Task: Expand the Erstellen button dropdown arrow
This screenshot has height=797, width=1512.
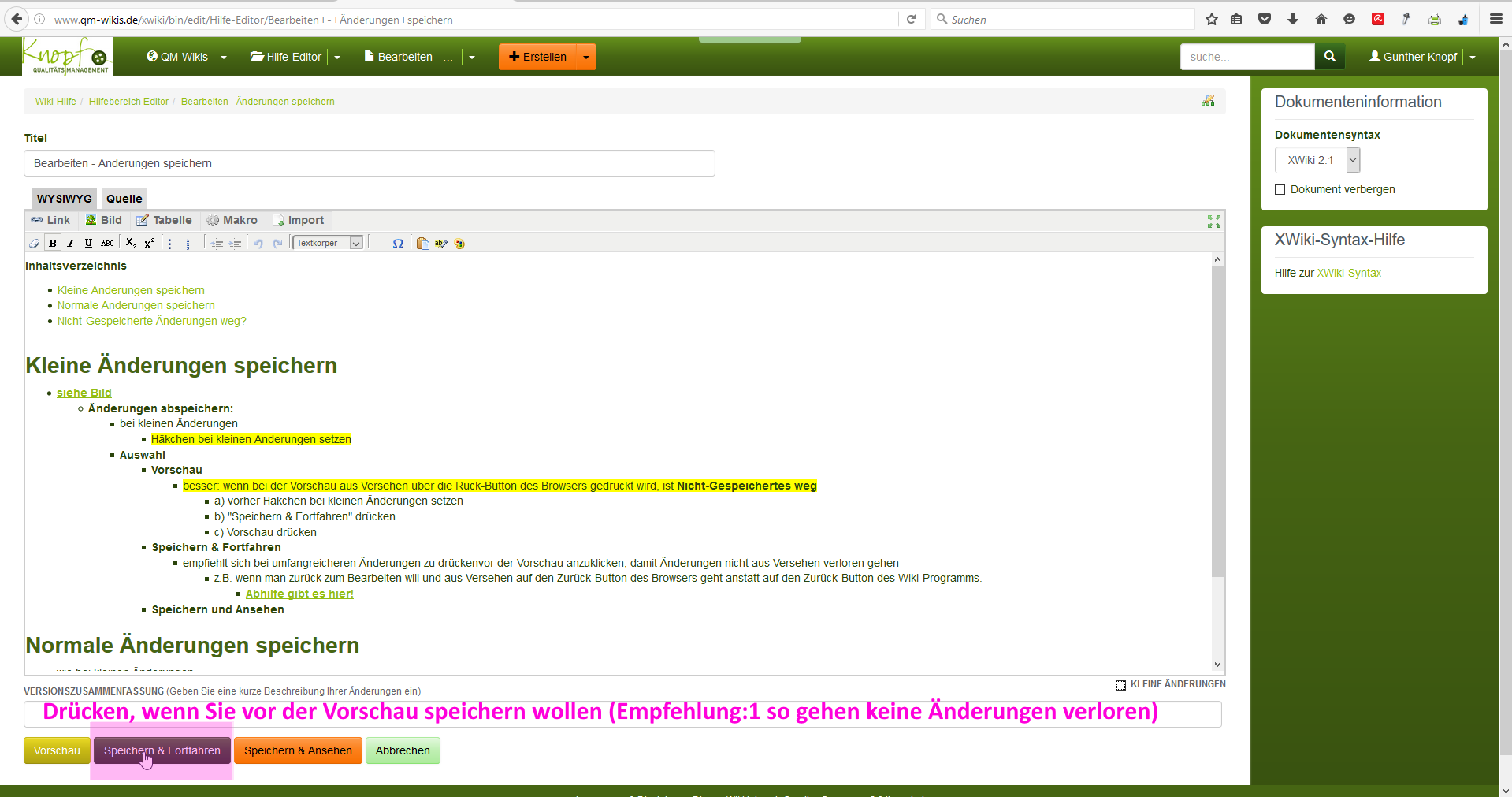Action: tap(586, 57)
